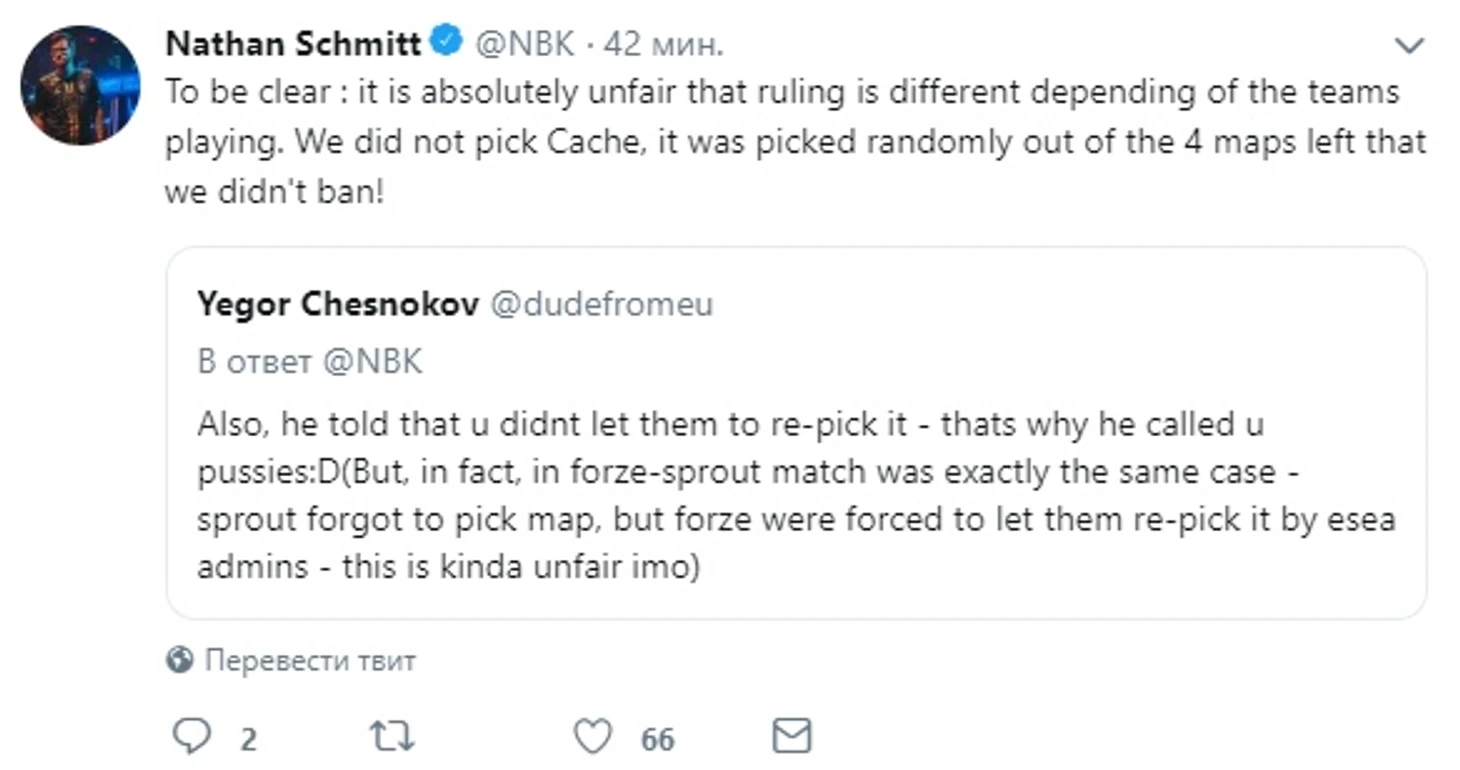
Task: Click the globe icon beside Перевести твит
Action: pos(181,660)
